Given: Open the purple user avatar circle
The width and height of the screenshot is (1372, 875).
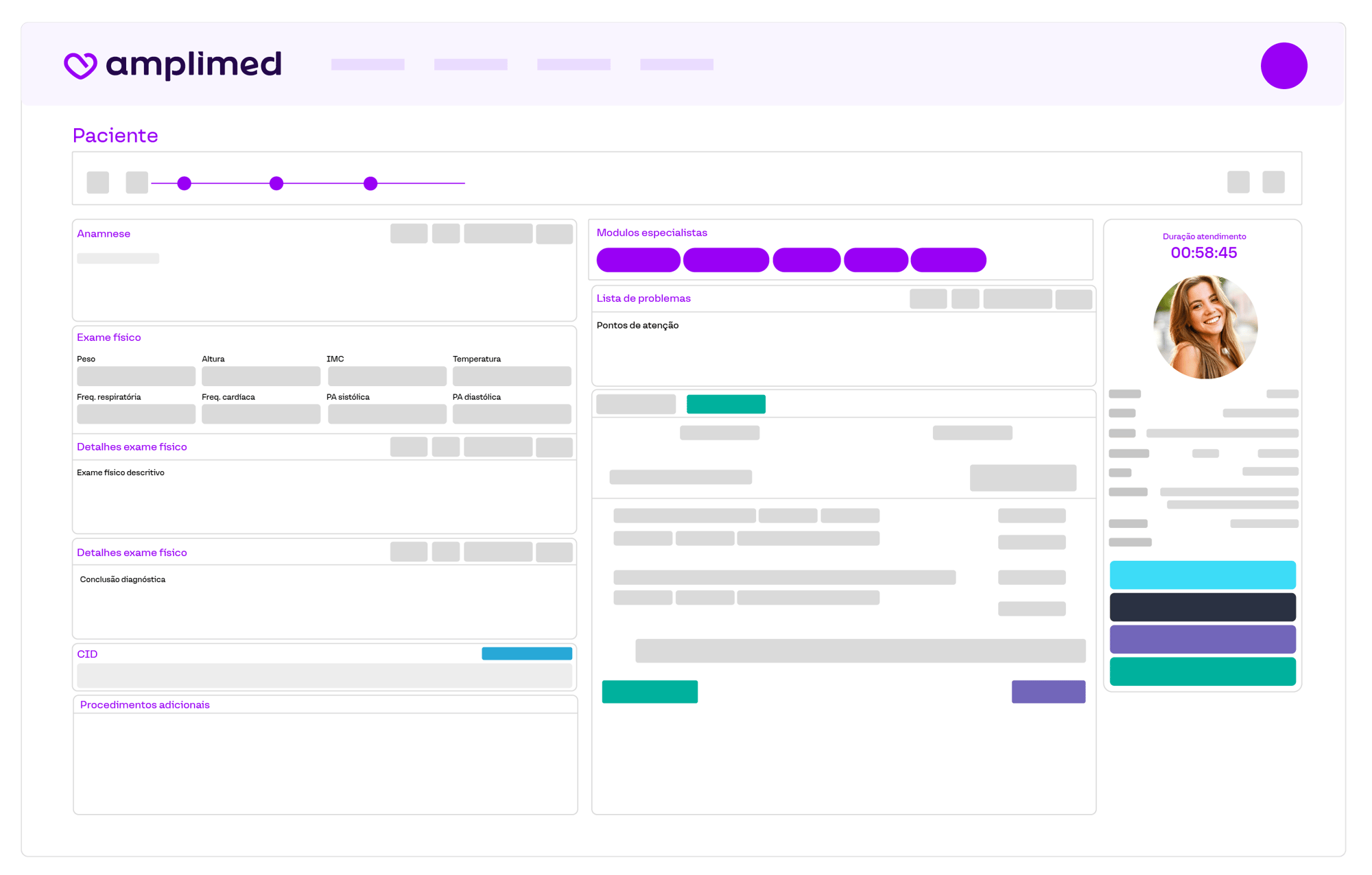Looking at the screenshot, I should [1284, 66].
